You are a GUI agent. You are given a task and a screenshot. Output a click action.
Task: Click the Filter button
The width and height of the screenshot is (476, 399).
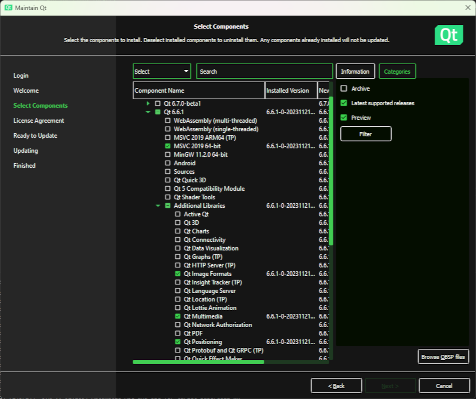[366, 134]
